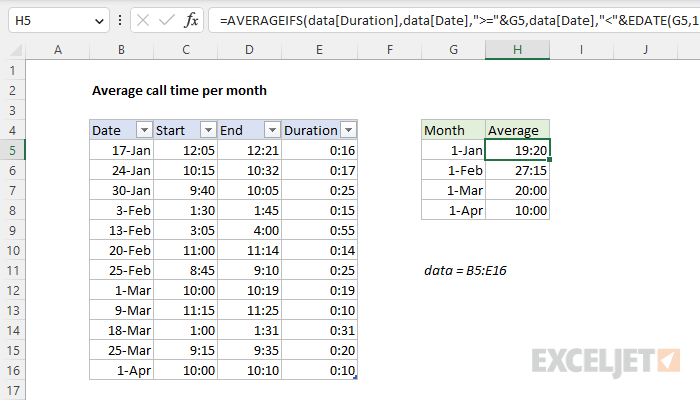
Task: Select column G header
Action: tap(454, 50)
